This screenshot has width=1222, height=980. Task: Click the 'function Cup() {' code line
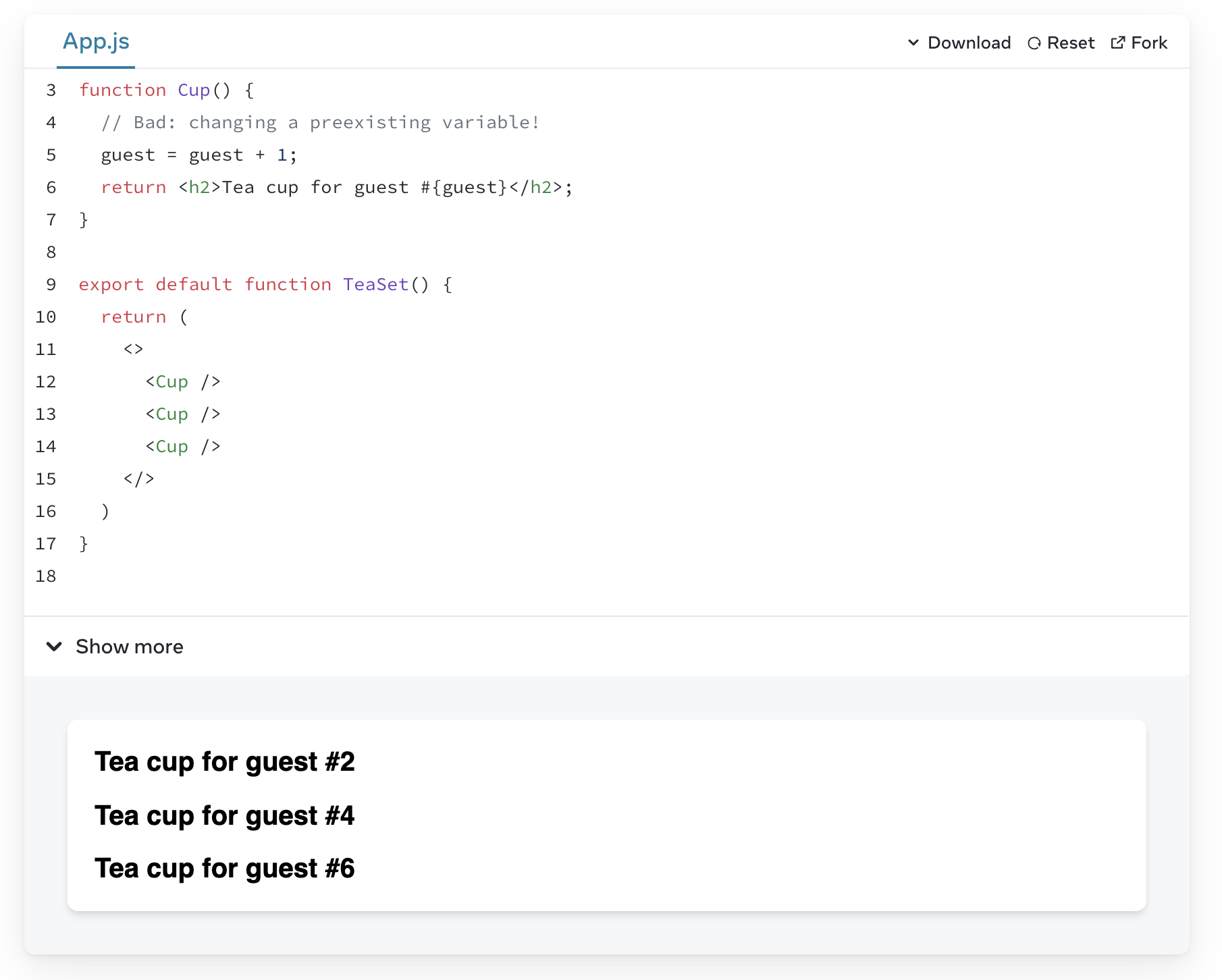coord(167,90)
